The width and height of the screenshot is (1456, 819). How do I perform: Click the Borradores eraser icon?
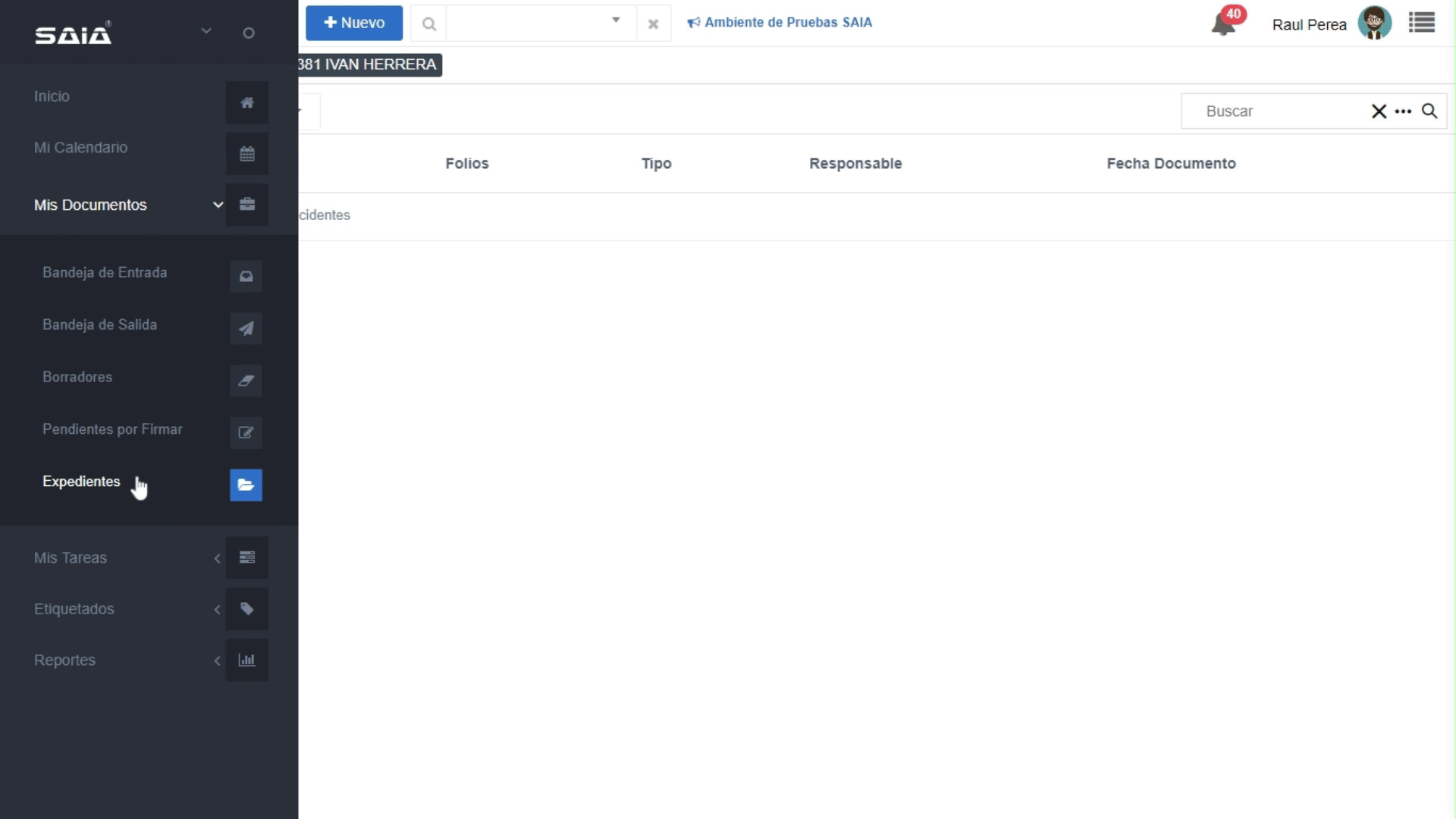click(246, 381)
